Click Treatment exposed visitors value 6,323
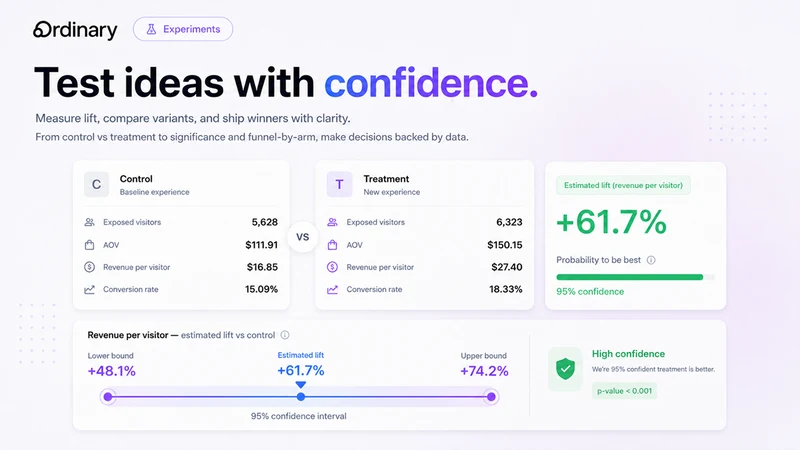The height and width of the screenshot is (450, 800). [509, 222]
